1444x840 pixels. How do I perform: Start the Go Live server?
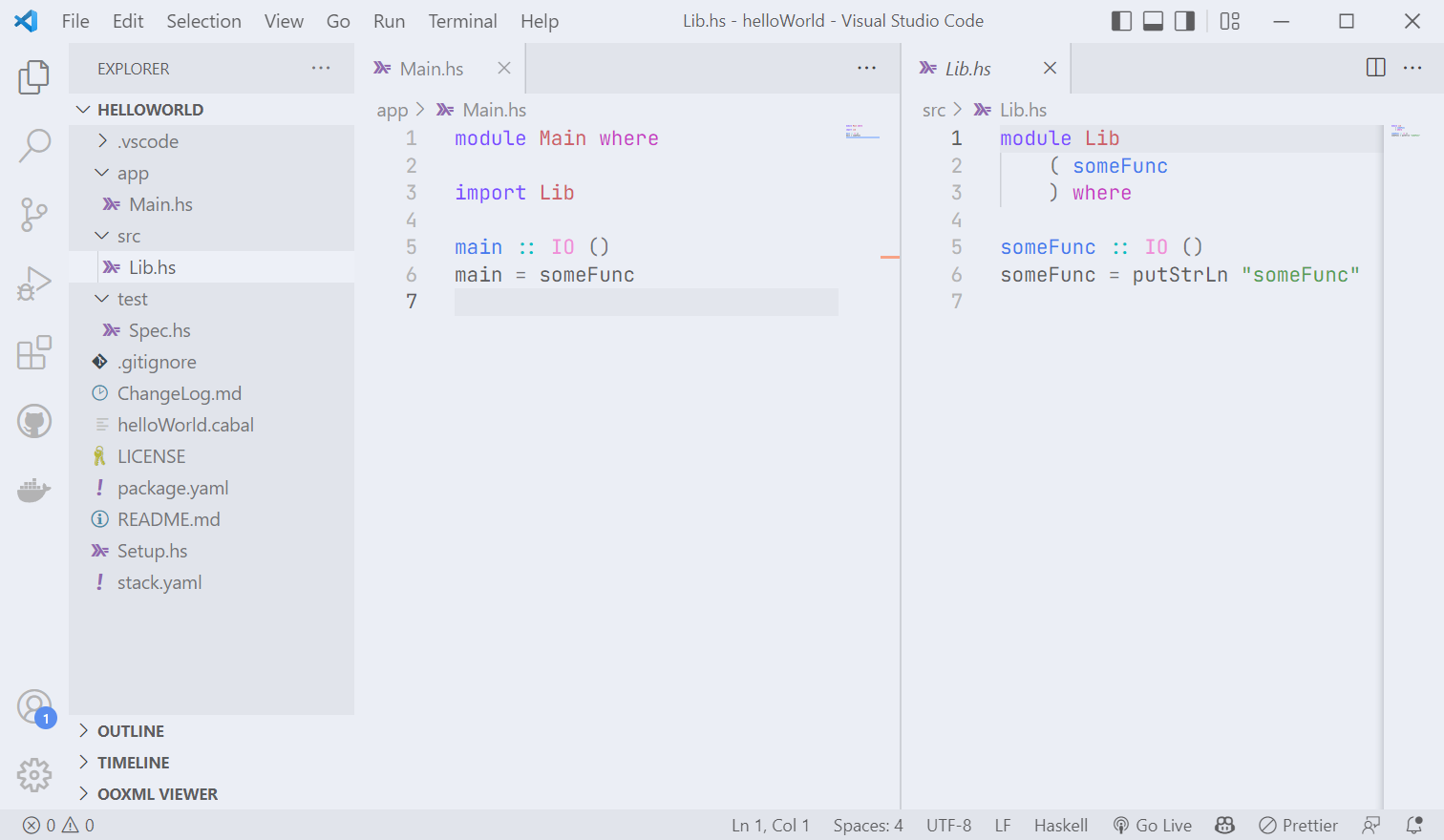point(1153,824)
